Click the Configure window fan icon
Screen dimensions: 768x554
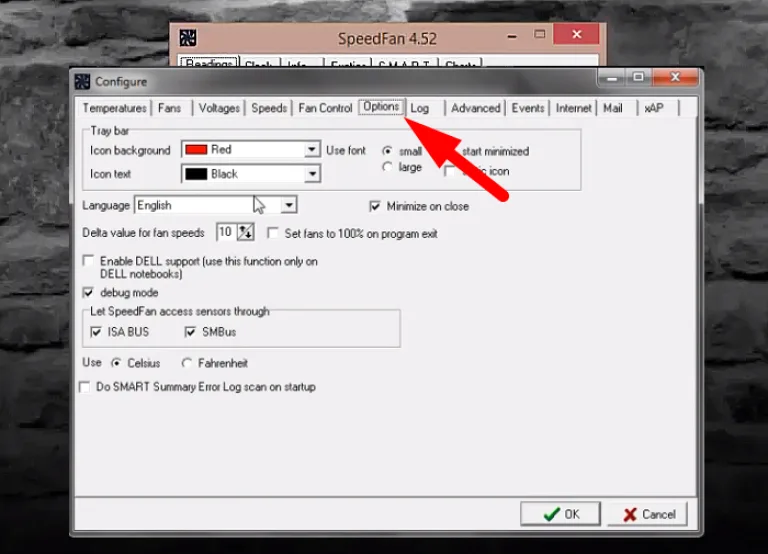[82, 81]
